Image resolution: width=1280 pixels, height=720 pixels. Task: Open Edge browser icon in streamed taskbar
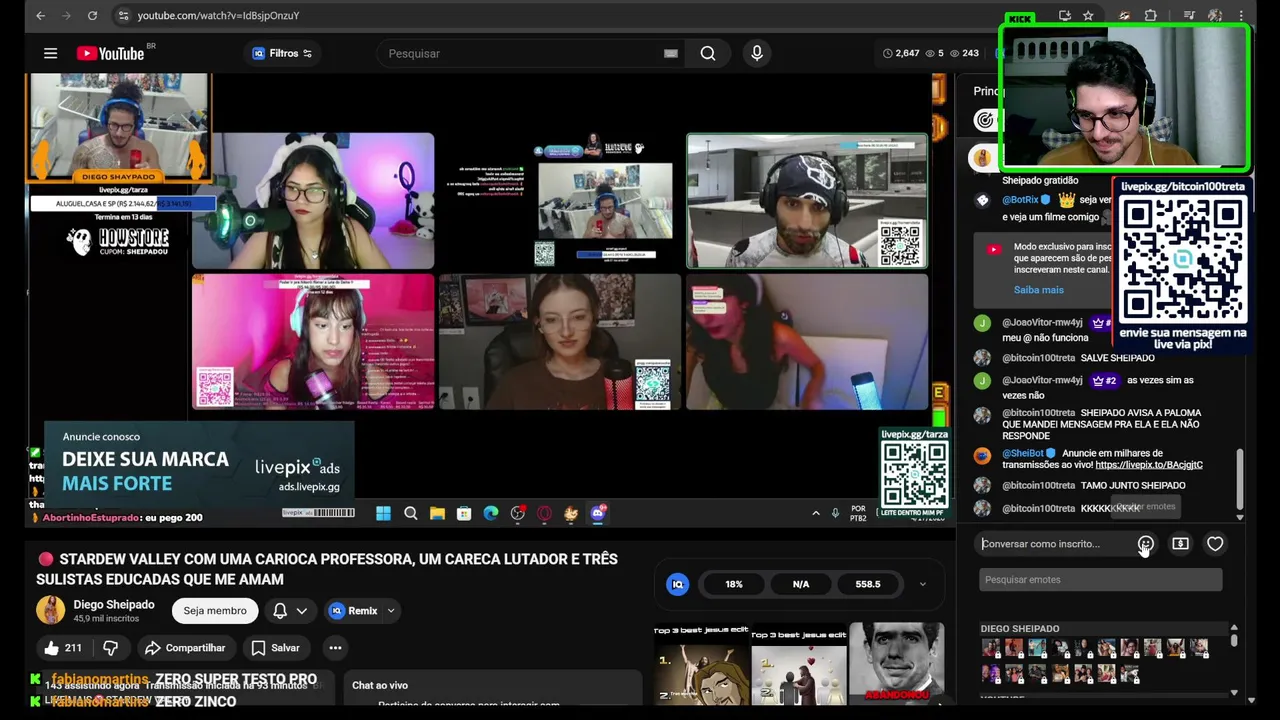tap(491, 513)
